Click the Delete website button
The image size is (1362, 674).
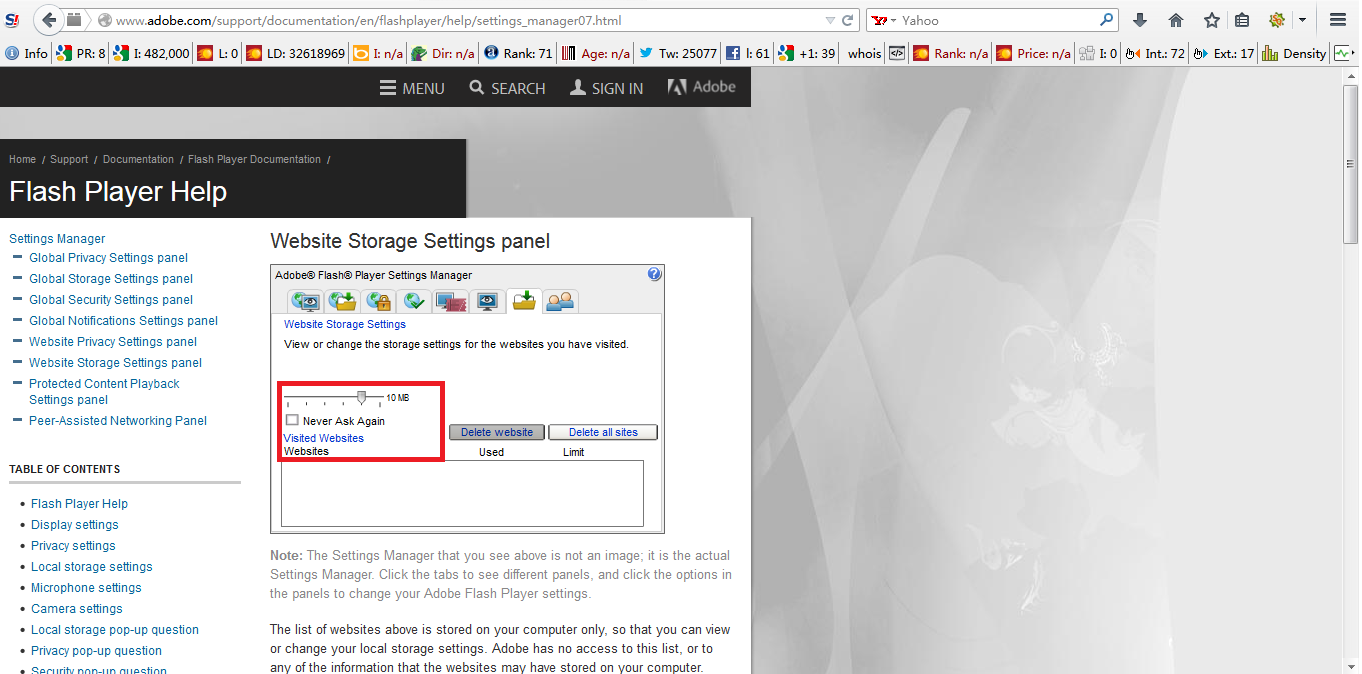(x=497, y=432)
